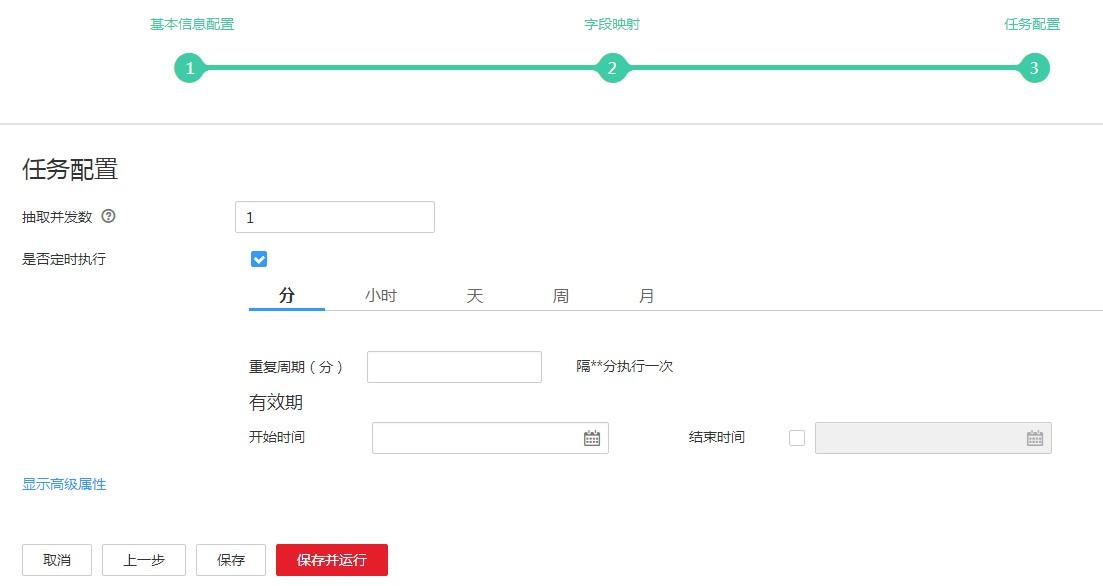Open the calendar picker for 开始时间
Image resolution: width=1103 pixels, height=586 pixels.
tap(592, 437)
